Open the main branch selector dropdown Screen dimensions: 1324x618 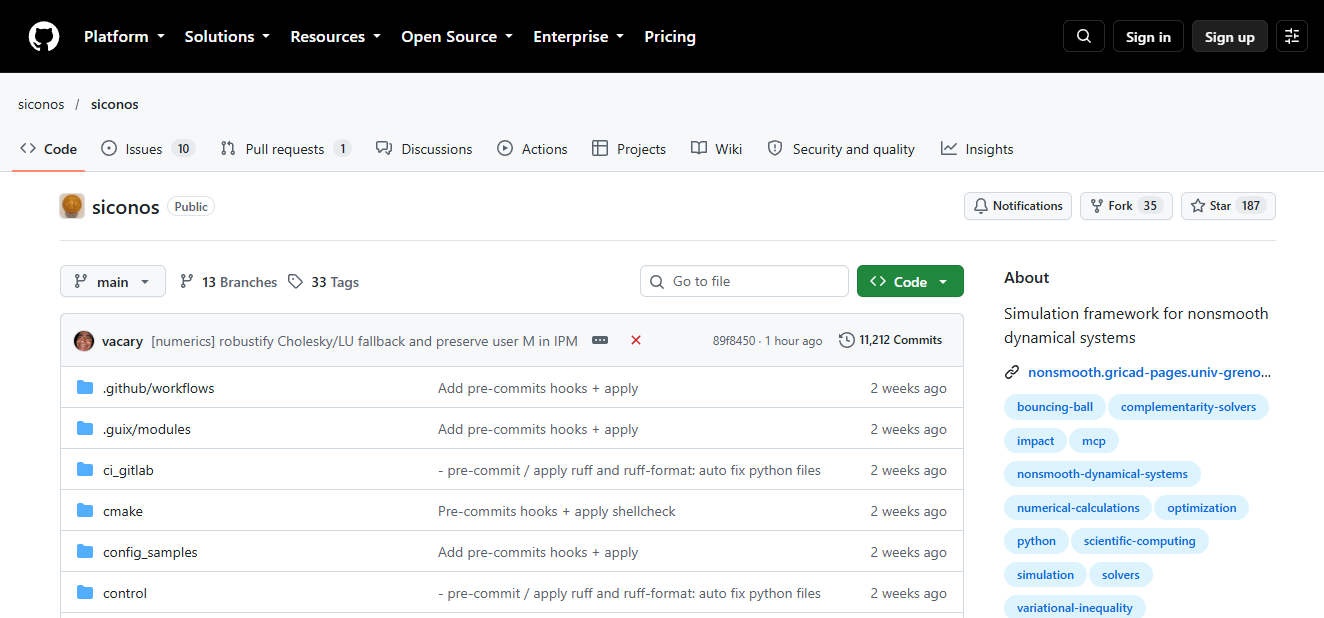pos(113,282)
